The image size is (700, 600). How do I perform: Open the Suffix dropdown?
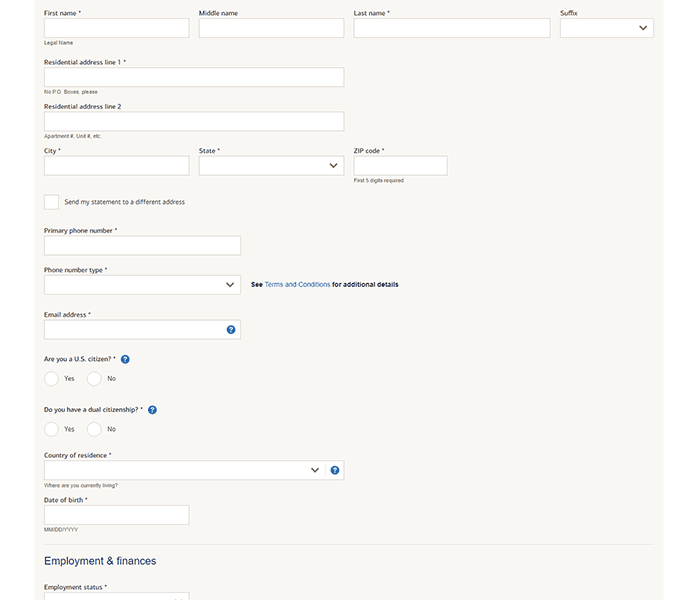coord(606,28)
